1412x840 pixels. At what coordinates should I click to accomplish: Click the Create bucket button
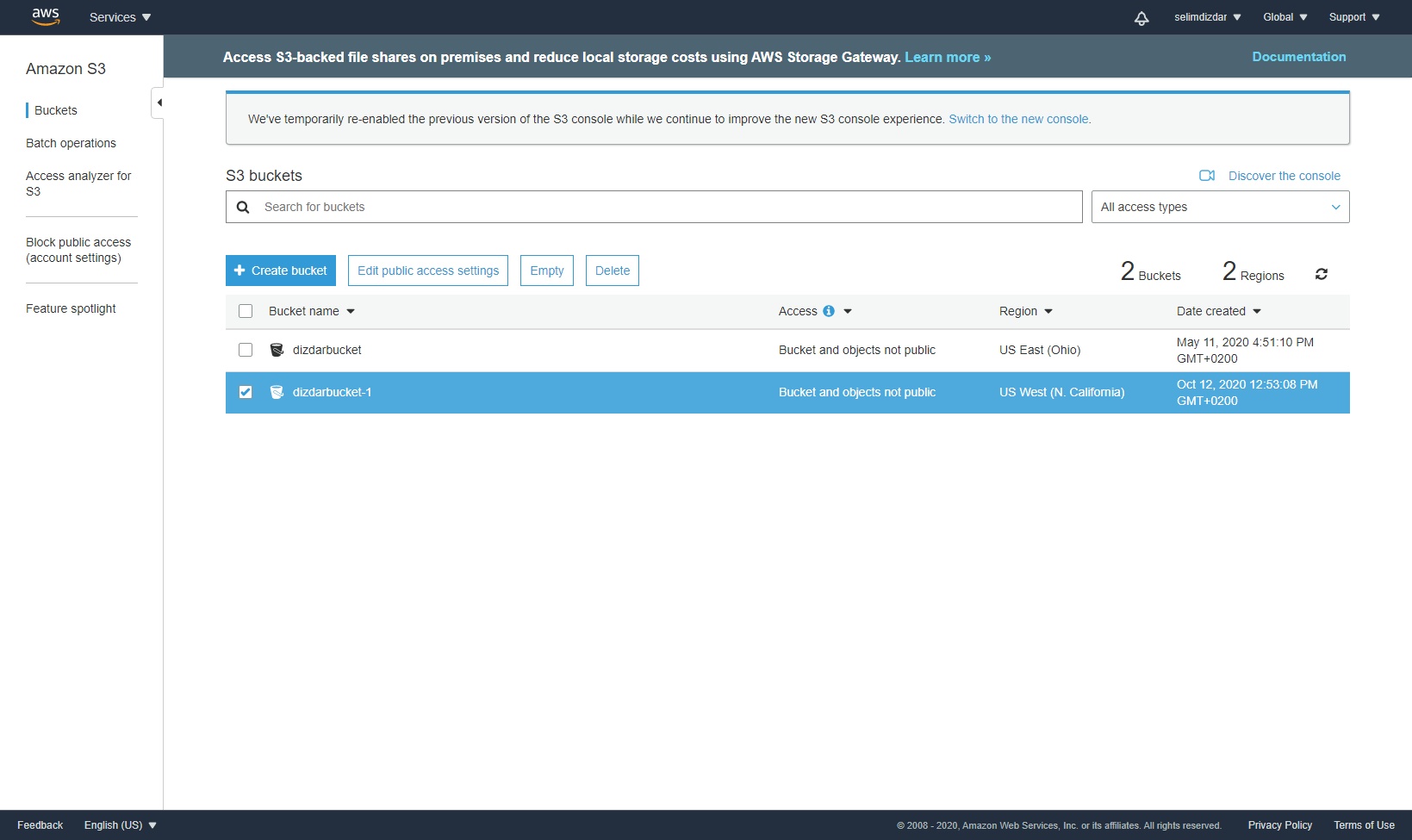point(281,271)
